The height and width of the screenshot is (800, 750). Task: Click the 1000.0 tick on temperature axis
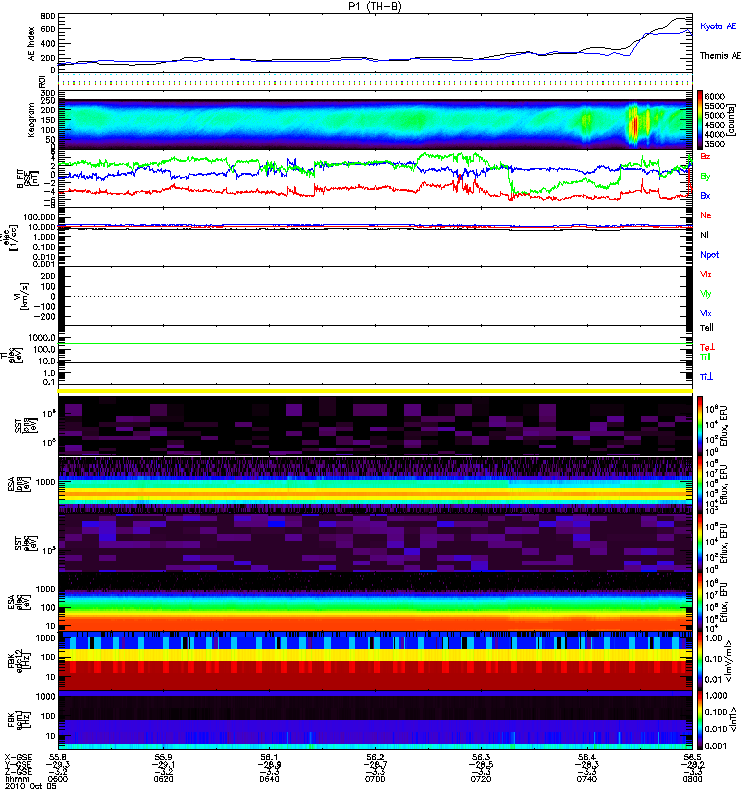tap(42, 338)
